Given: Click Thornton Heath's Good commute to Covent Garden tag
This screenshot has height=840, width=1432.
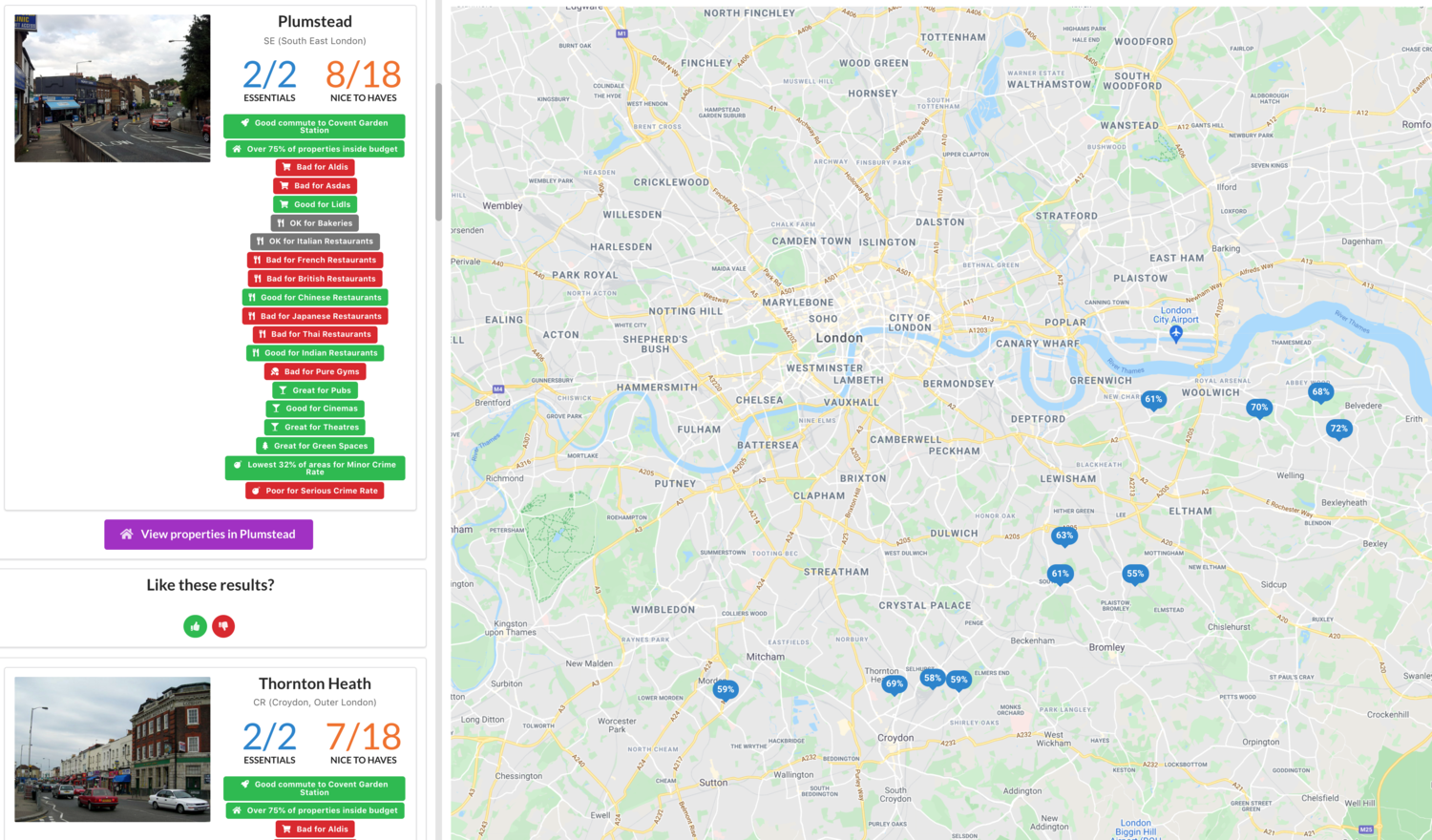Looking at the screenshot, I should coord(314,787).
